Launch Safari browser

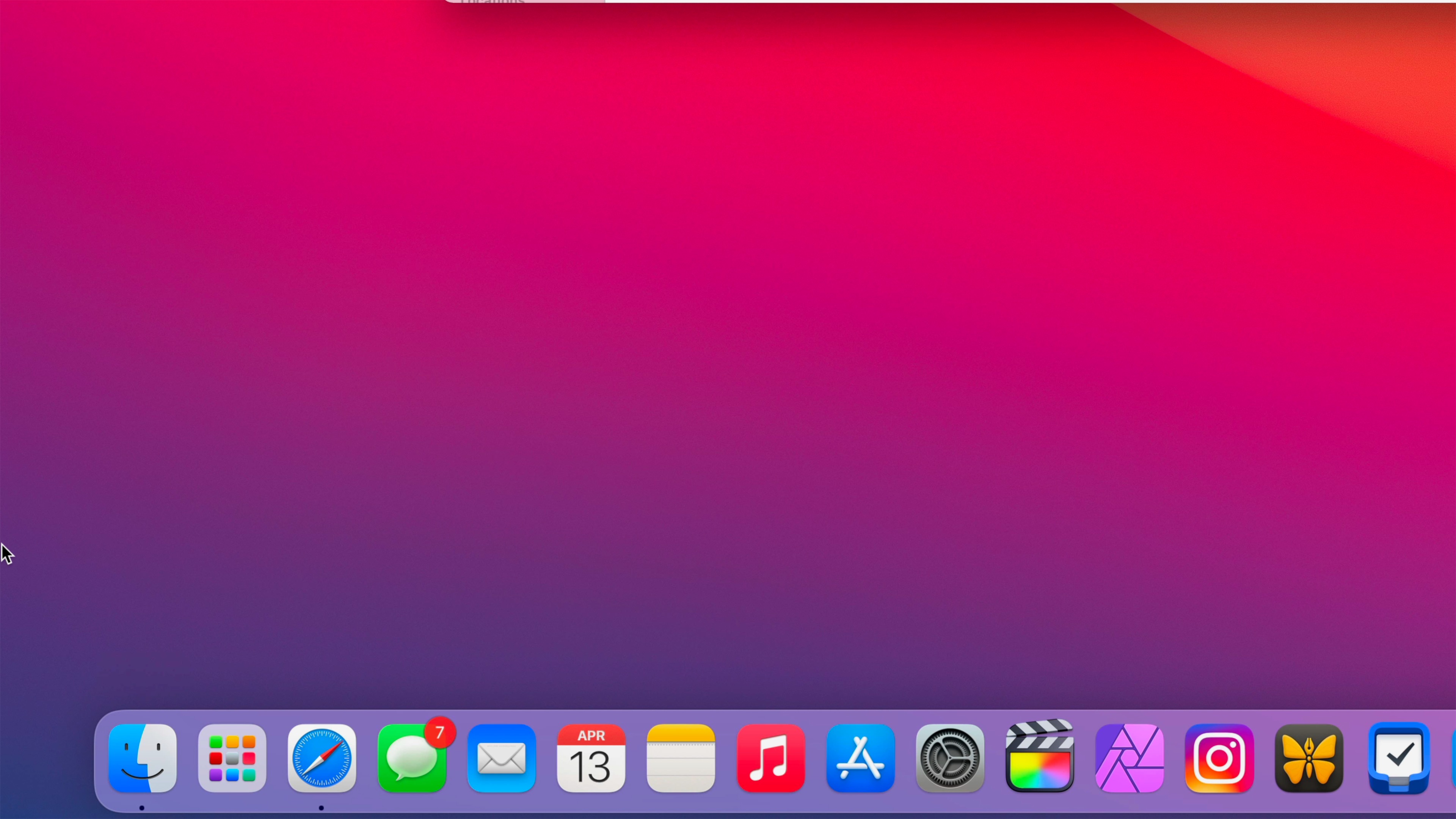pyautogui.click(x=322, y=758)
